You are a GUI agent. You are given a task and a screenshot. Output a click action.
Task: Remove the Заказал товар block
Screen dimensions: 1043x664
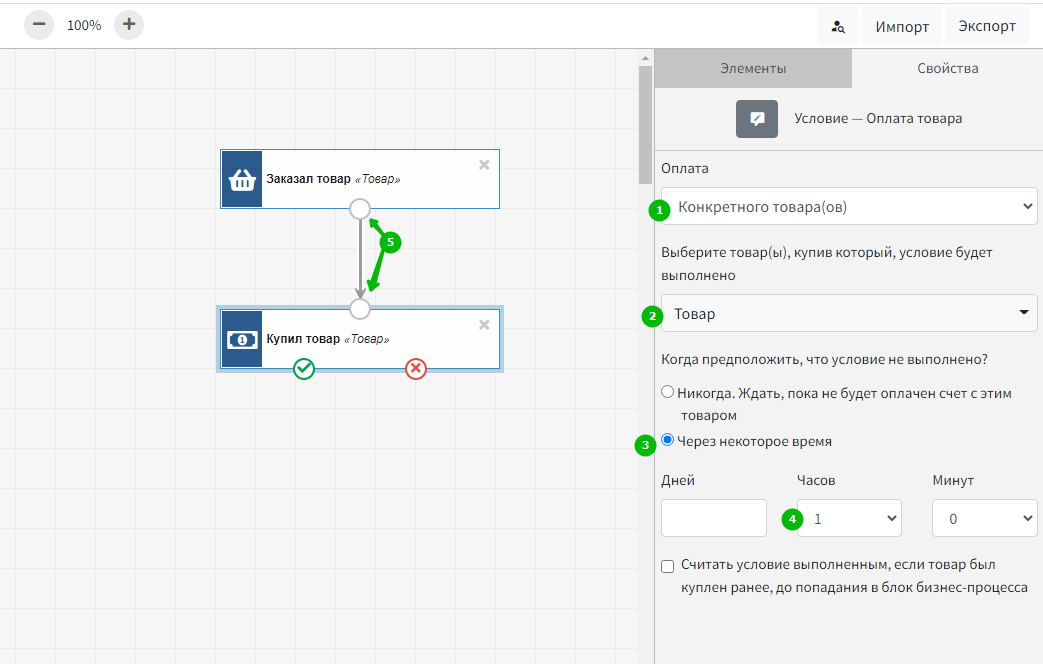pyautogui.click(x=484, y=165)
